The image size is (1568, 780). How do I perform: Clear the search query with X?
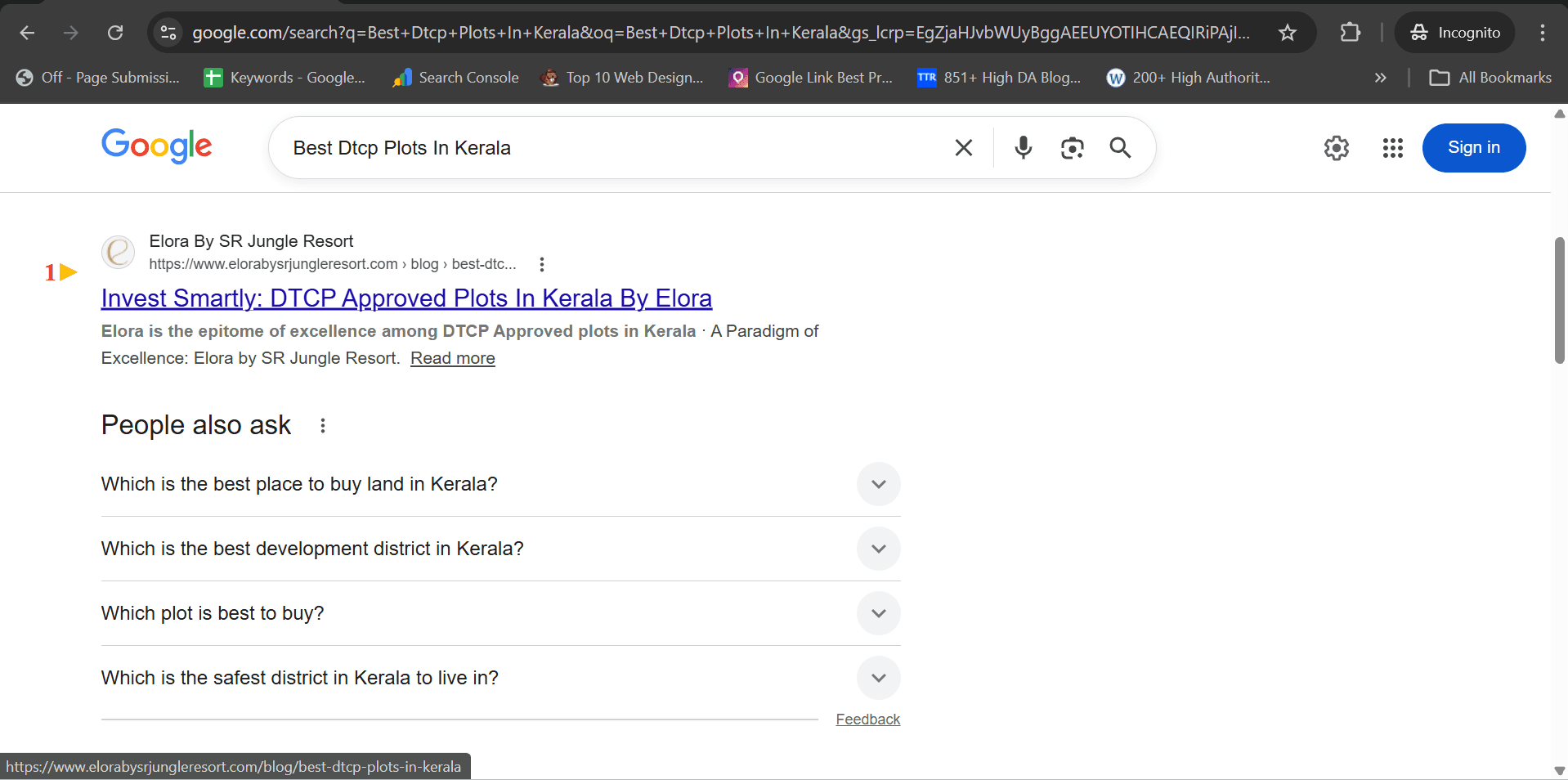[x=964, y=148]
